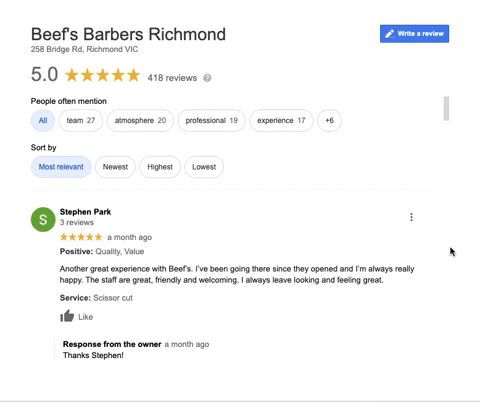Viewport: 480px width, 402px height.
Task: Sort reviews by Most relevant
Action: [x=61, y=167]
